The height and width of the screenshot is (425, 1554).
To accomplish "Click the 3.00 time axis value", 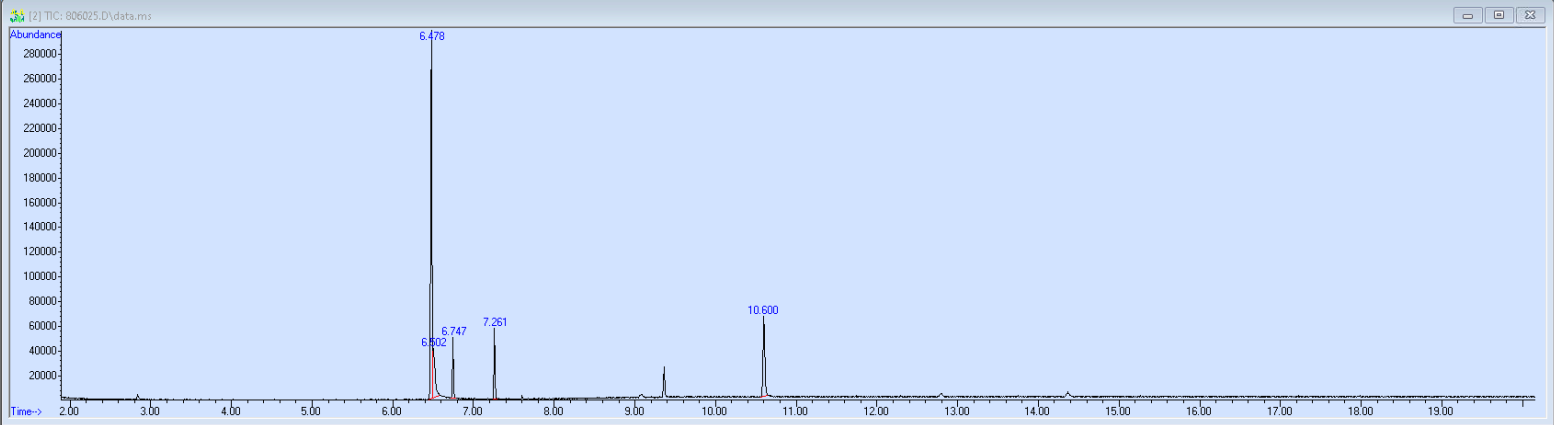I will pos(150,411).
